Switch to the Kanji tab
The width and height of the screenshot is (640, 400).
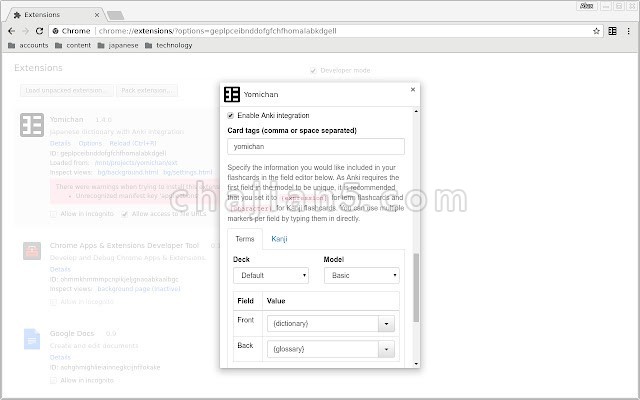click(x=279, y=239)
